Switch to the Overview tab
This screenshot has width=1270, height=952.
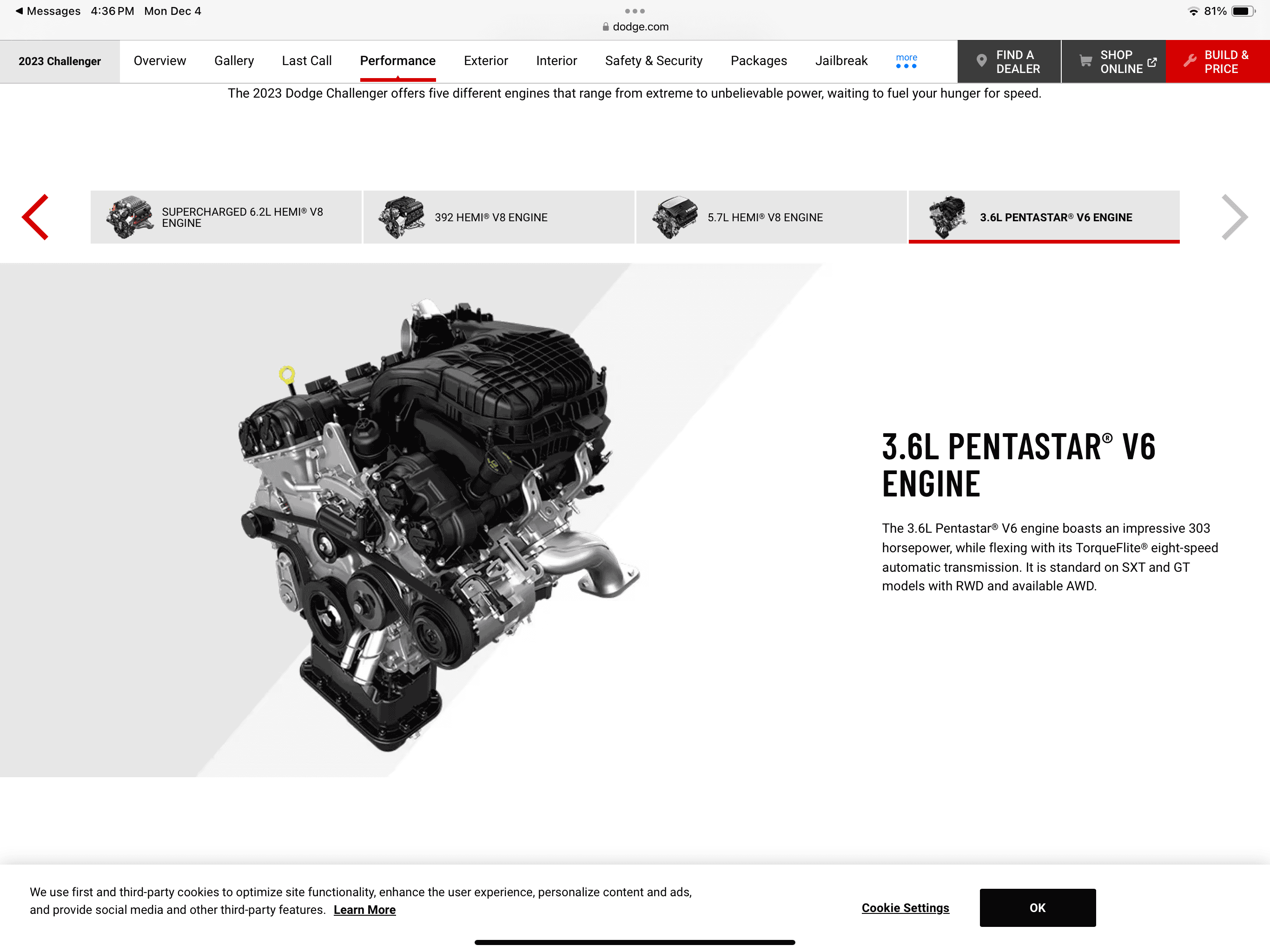click(x=159, y=61)
